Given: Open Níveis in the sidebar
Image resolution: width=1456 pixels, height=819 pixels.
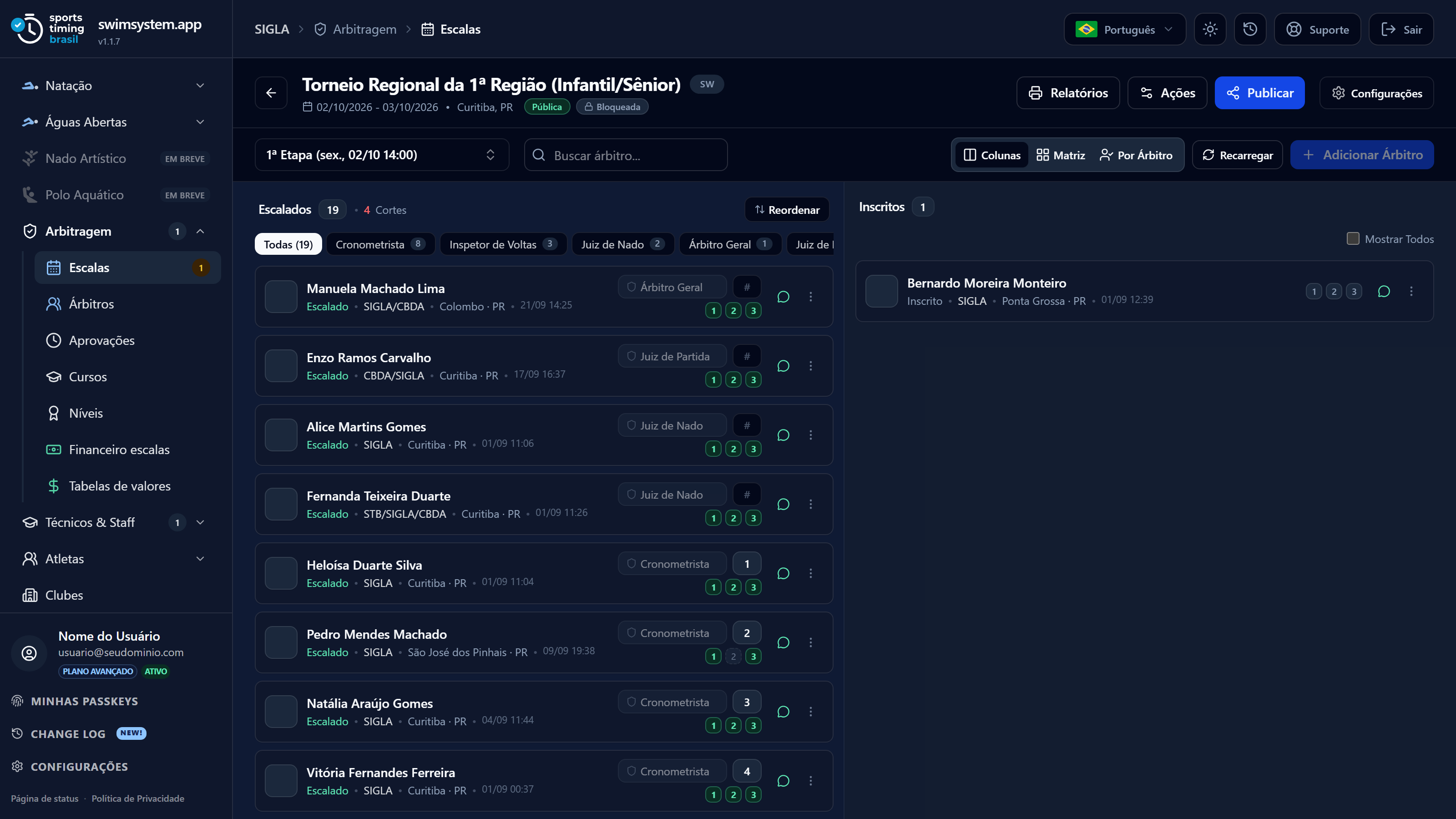Looking at the screenshot, I should tap(128, 413).
